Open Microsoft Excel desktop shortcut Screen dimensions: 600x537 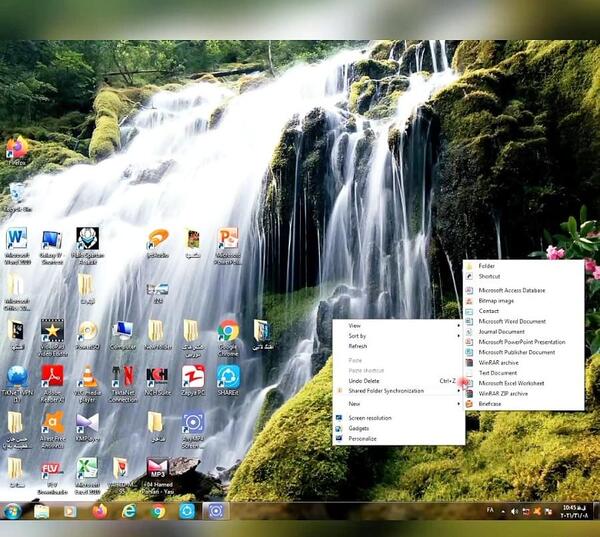pyautogui.click(x=87, y=475)
